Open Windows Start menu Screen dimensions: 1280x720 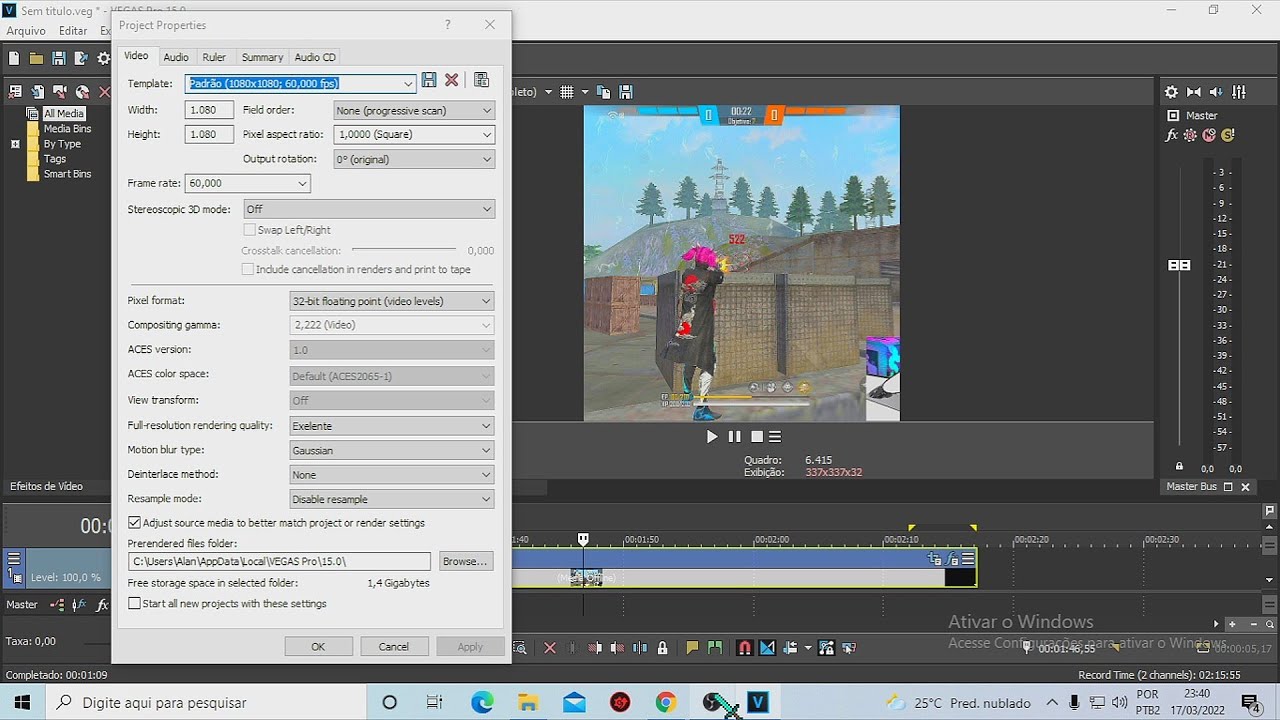pos(22,702)
